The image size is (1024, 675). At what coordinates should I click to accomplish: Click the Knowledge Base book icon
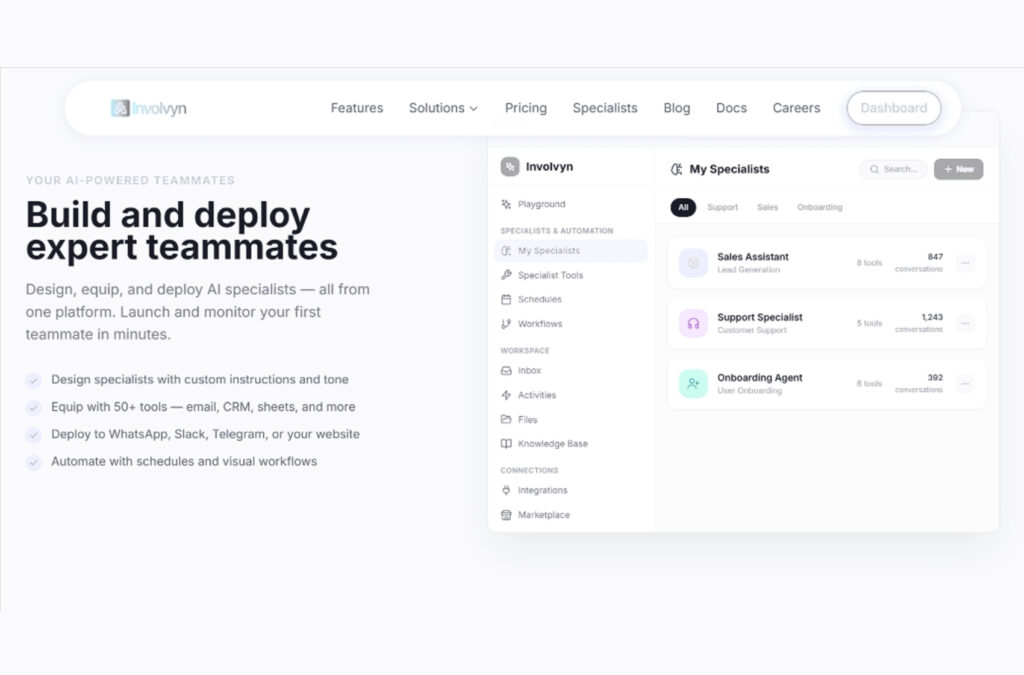click(506, 444)
